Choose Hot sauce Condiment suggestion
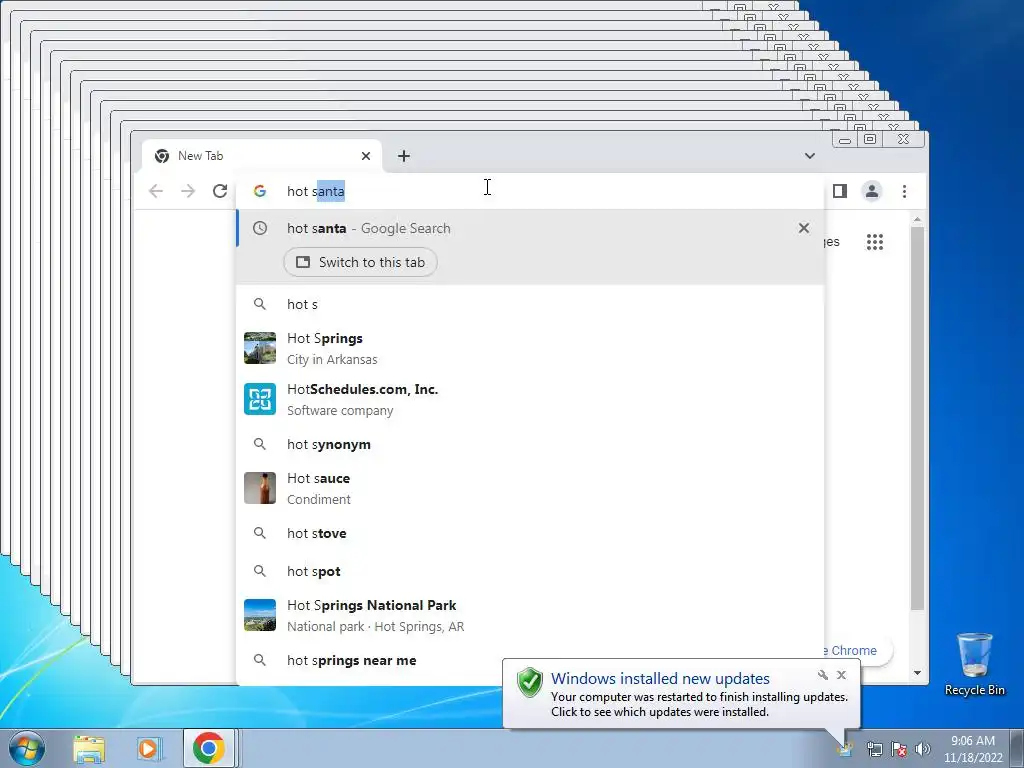 click(x=530, y=488)
